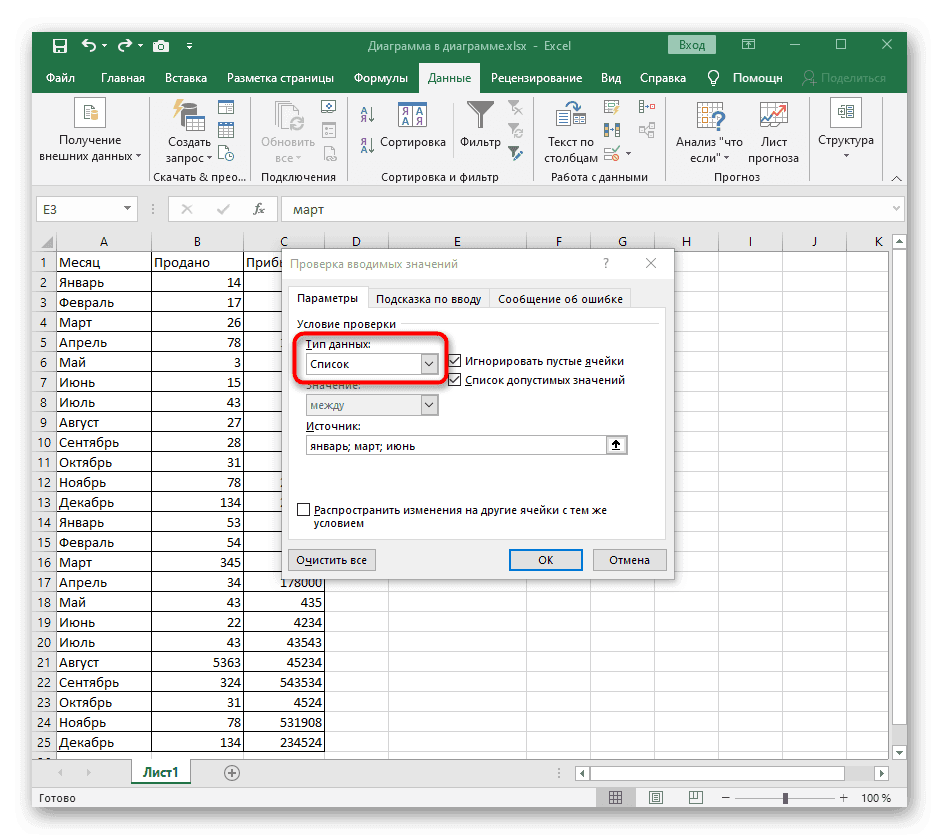939x839 pixels.
Task: Confirm the dialog with OK
Action: point(546,560)
